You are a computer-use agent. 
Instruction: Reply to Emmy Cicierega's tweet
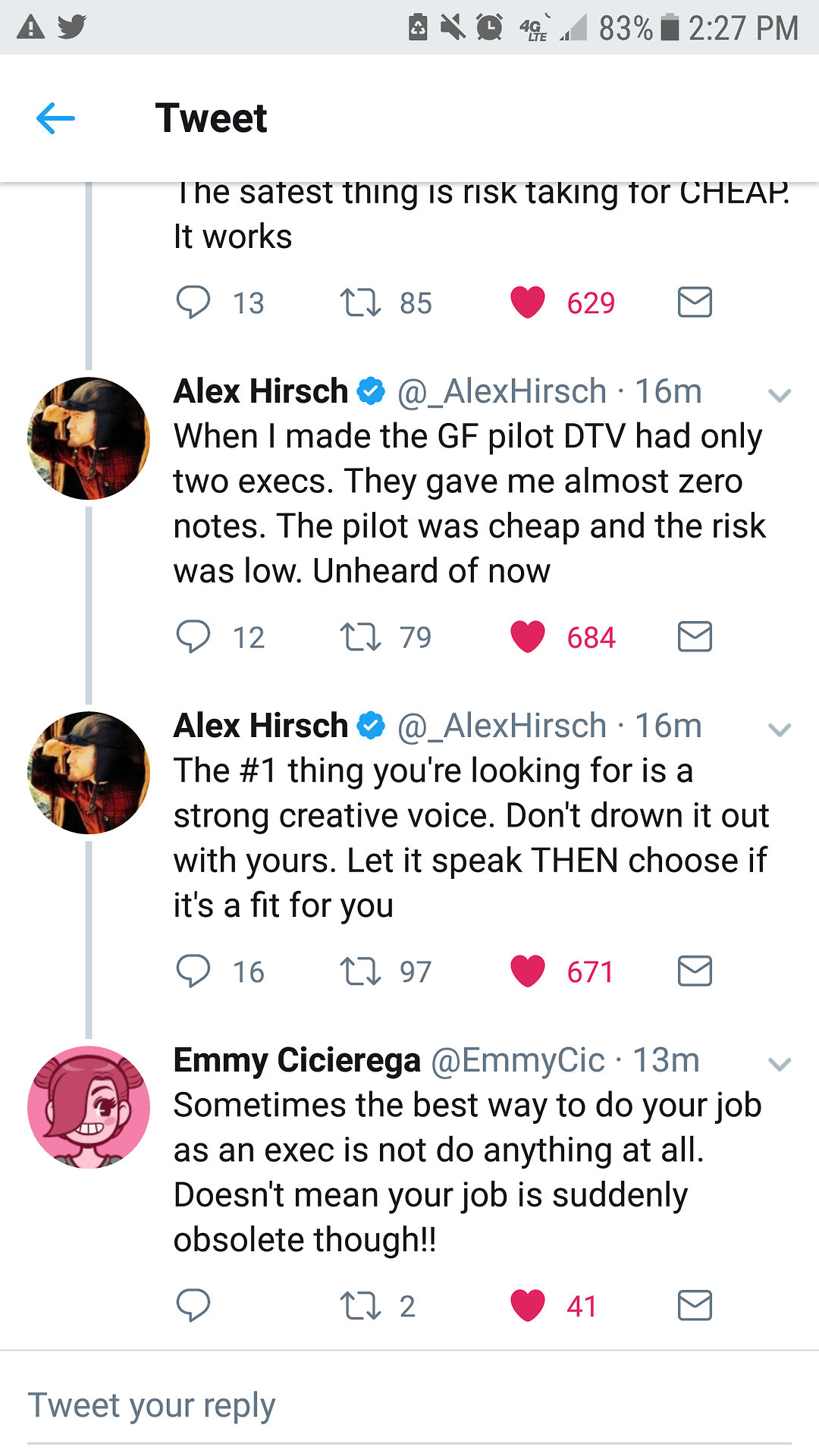click(x=193, y=1305)
